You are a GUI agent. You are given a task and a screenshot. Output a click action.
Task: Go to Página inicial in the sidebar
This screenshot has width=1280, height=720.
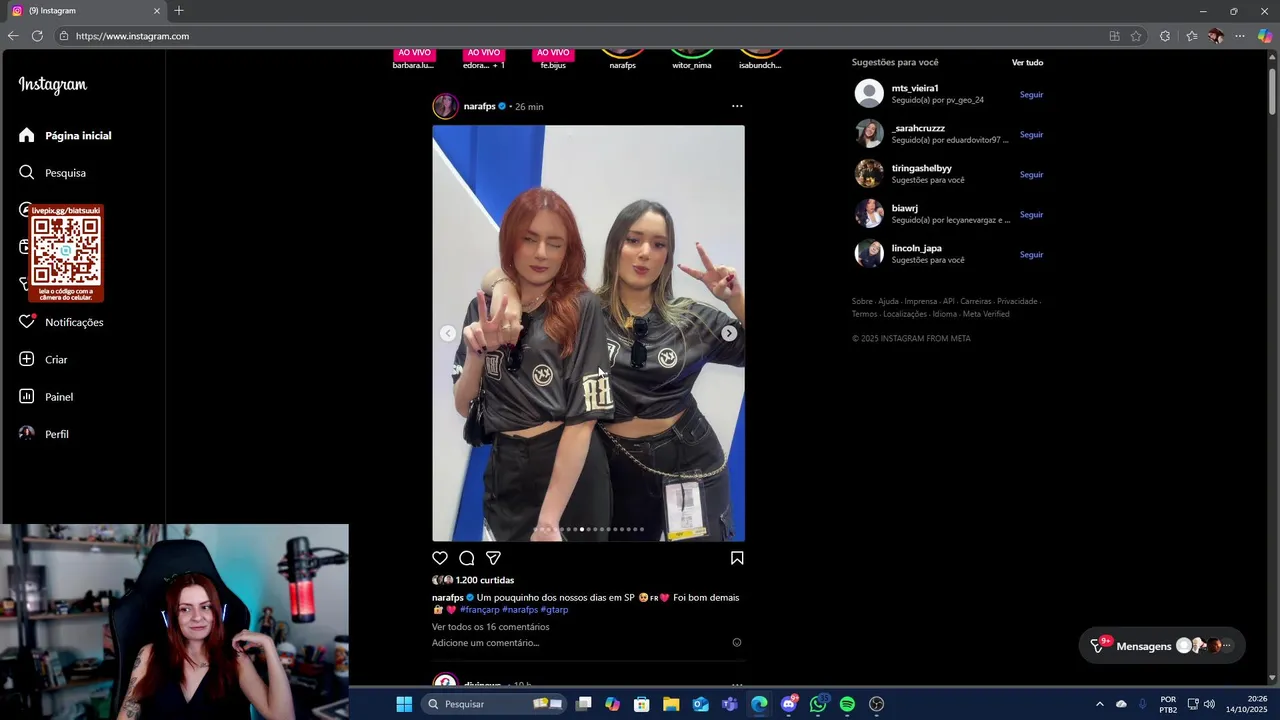click(65, 135)
